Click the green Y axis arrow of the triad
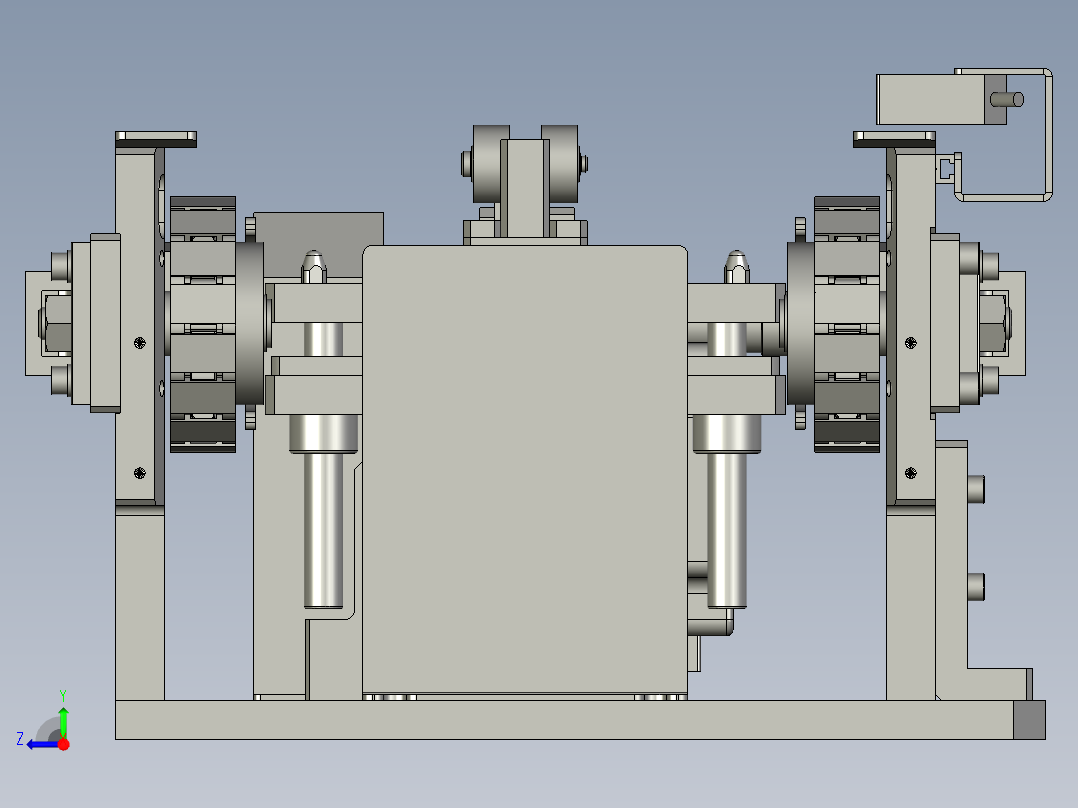Image resolution: width=1078 pixels, height=808 pixels. point(63,721)
